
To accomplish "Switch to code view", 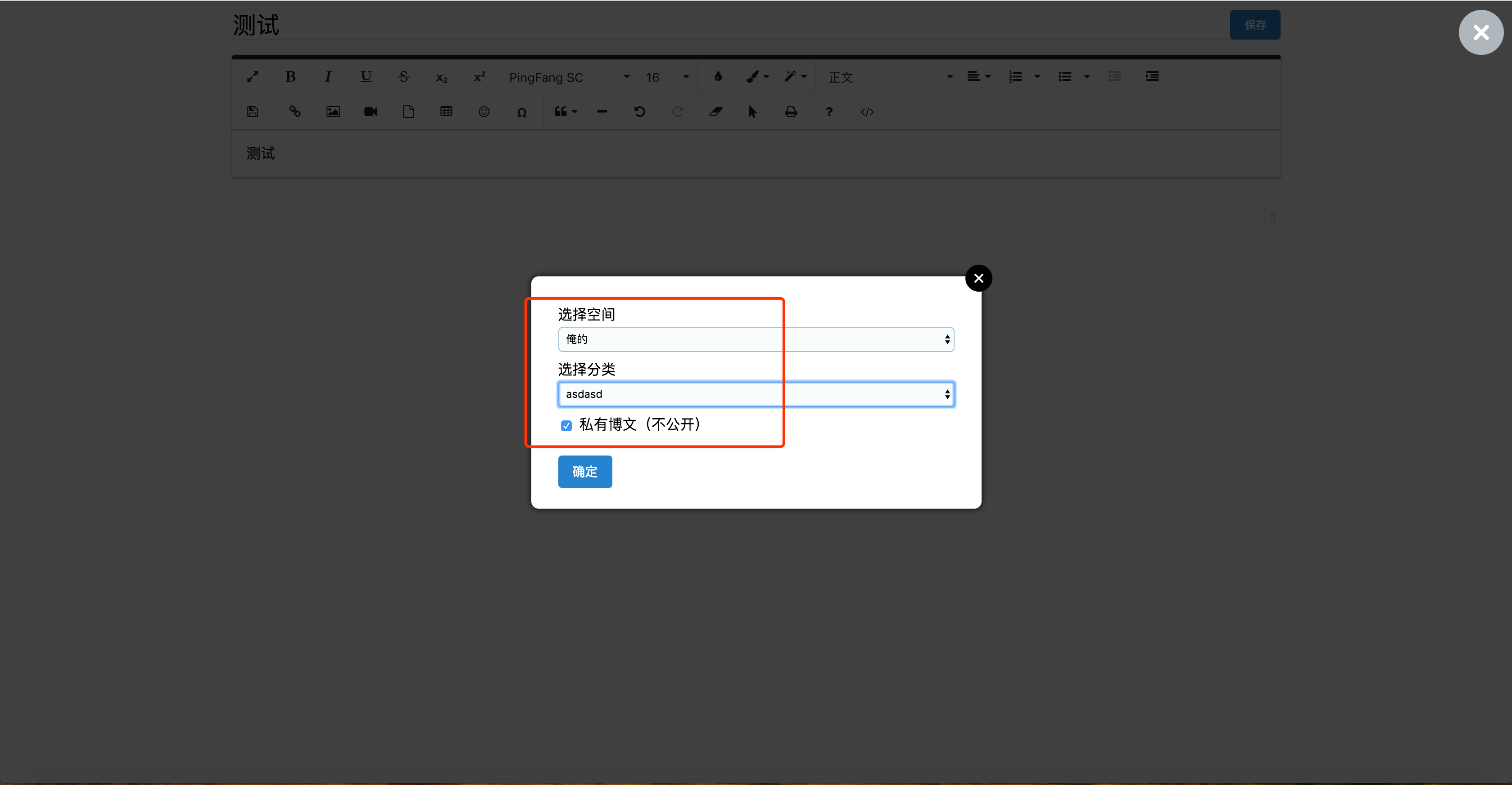I will (867, 112).
